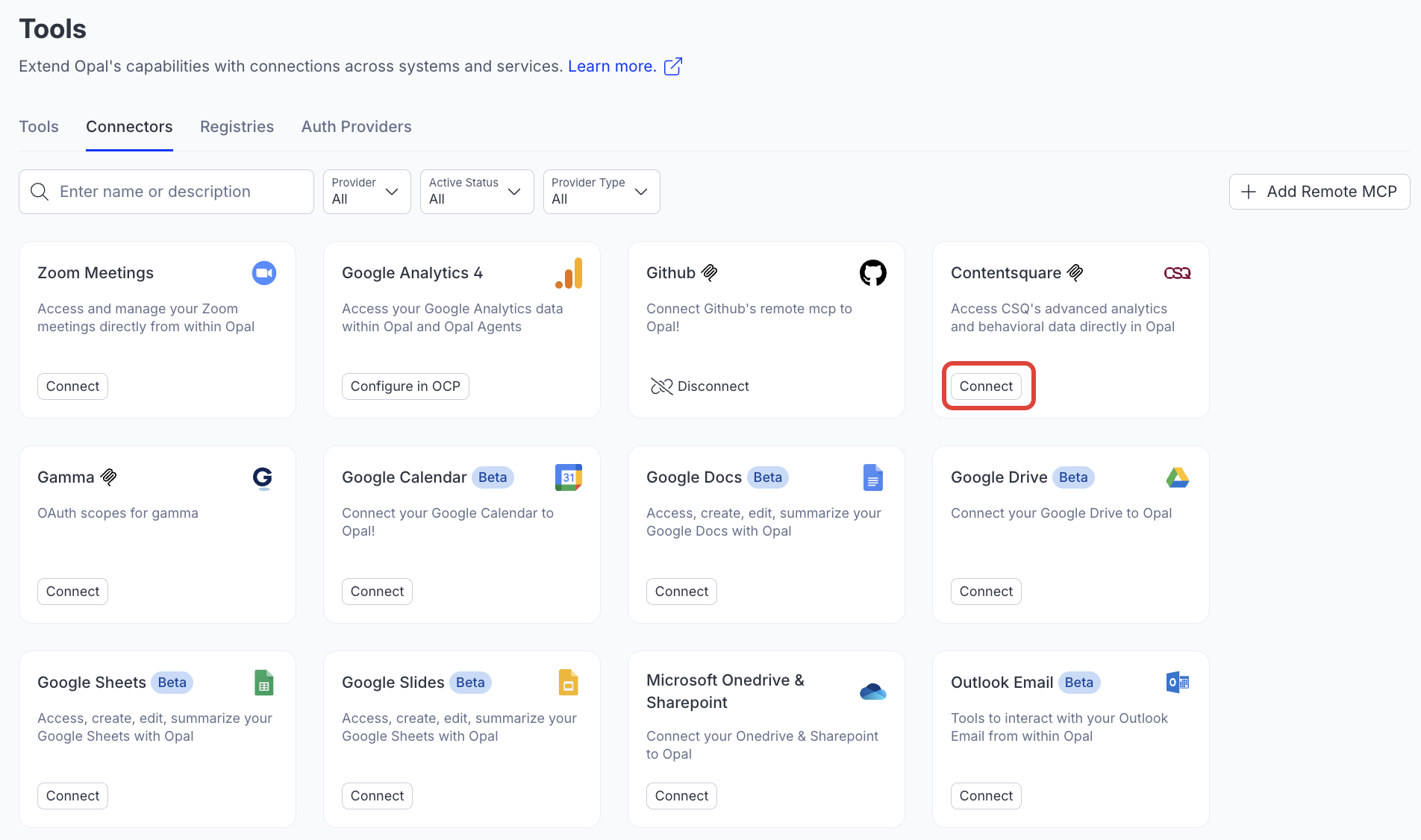Click the MCP badge icon next to Gamma
The image size is (1421, 840).
click(x=109, y=477)
